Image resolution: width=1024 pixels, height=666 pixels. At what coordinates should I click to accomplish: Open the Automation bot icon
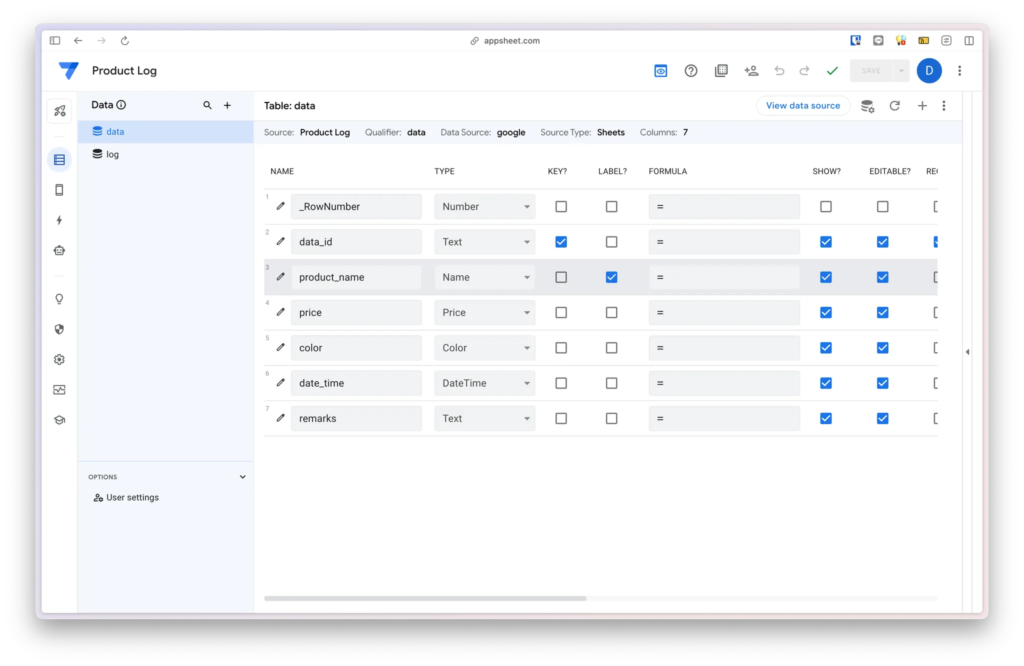[59, 250]
